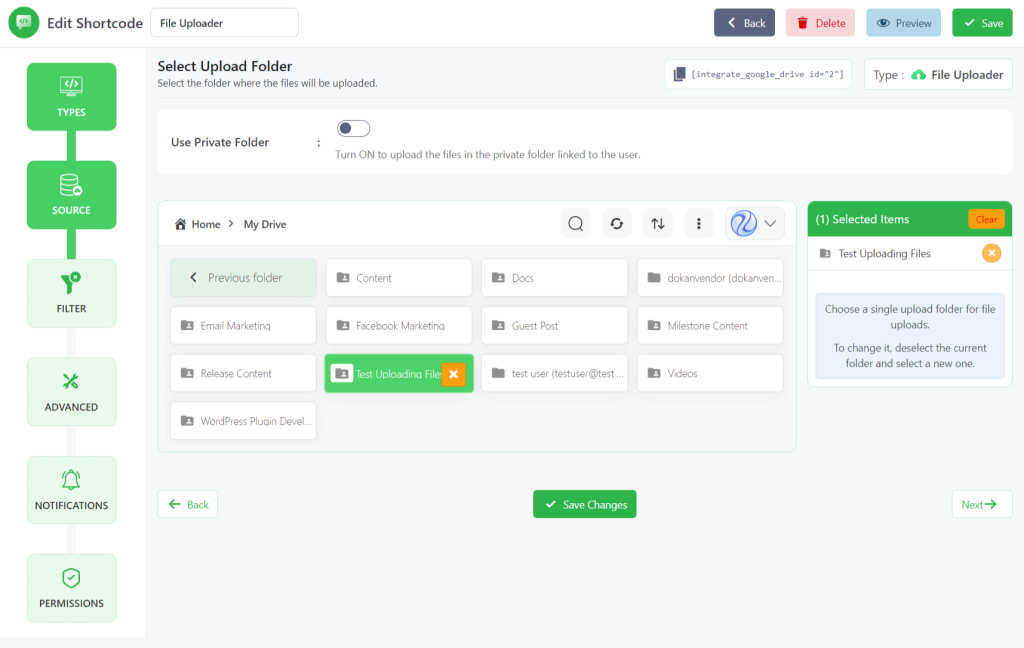The height and width of the screenshot is (648, 1024).
Task: Delete the shortcode
Action: (820, 23)
